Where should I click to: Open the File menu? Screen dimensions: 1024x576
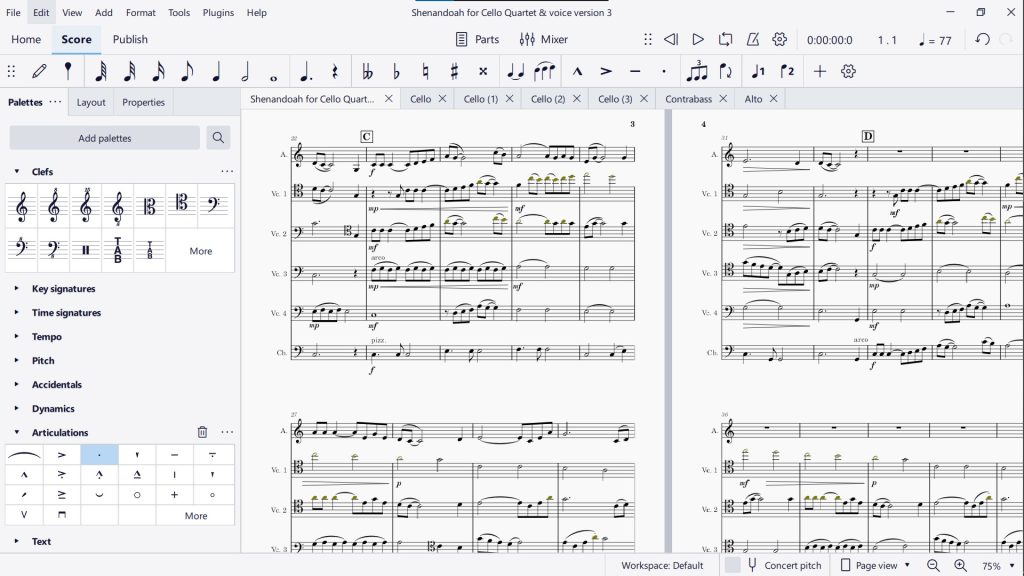click(13, 12)
